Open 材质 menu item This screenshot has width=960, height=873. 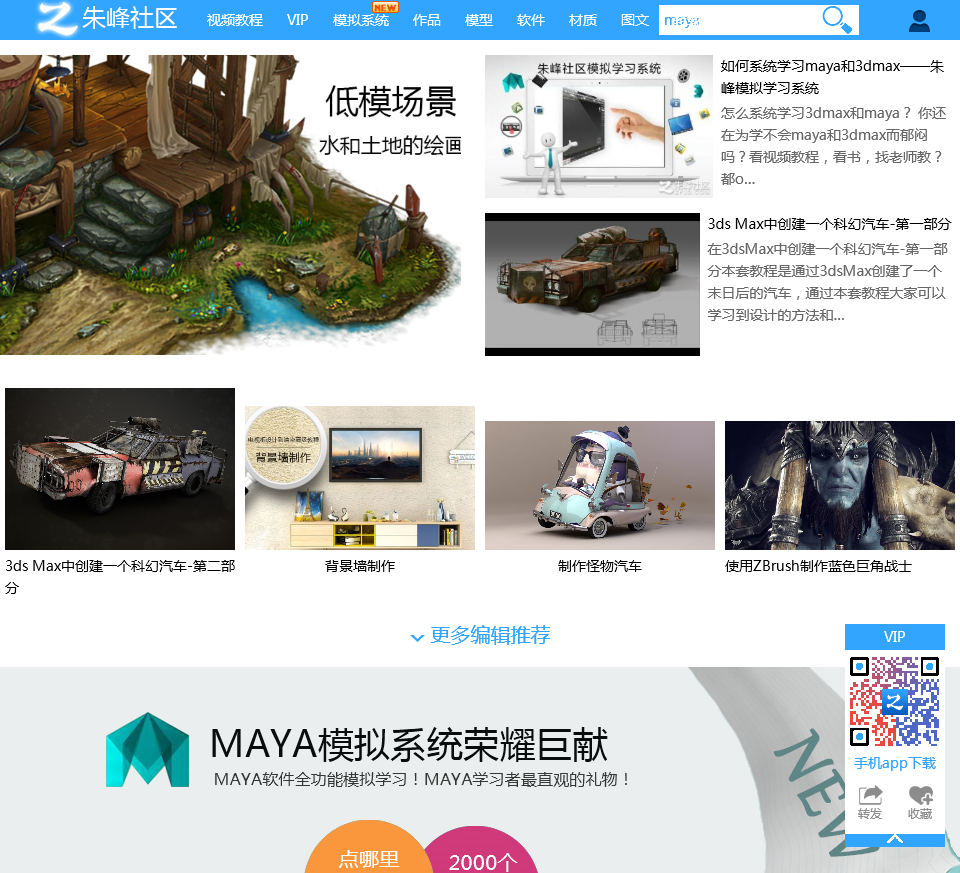tap(583, 20)
